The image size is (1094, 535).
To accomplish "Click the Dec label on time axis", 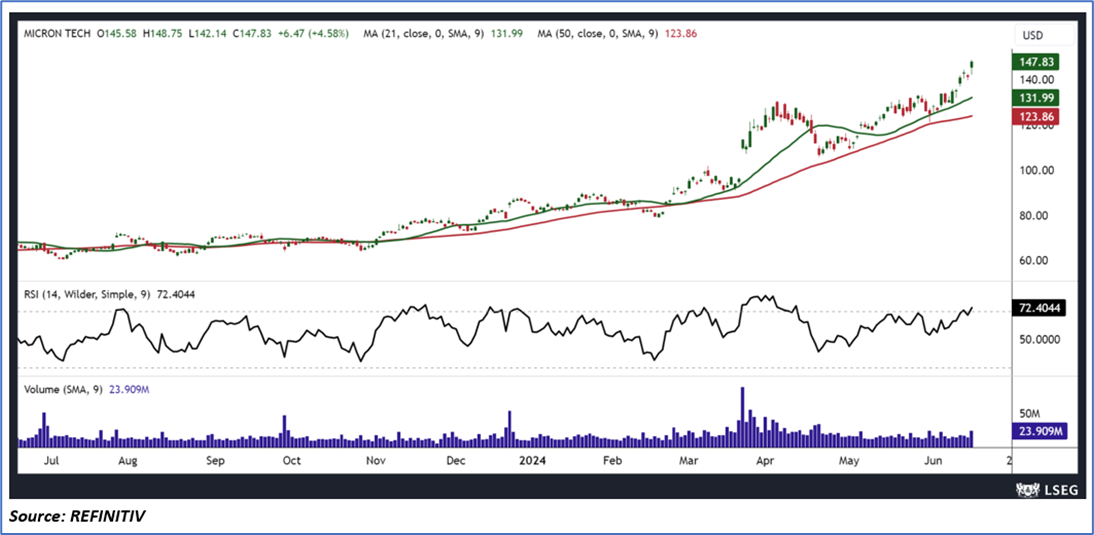I will point(456,461).
